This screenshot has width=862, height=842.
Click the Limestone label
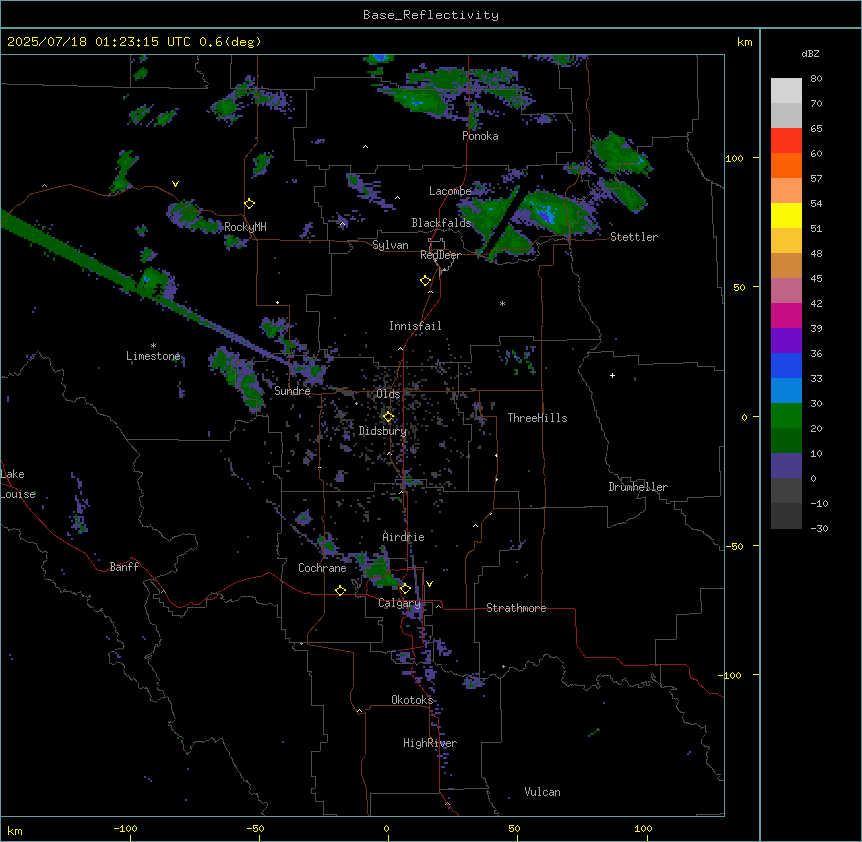click(x=153, y=356)
